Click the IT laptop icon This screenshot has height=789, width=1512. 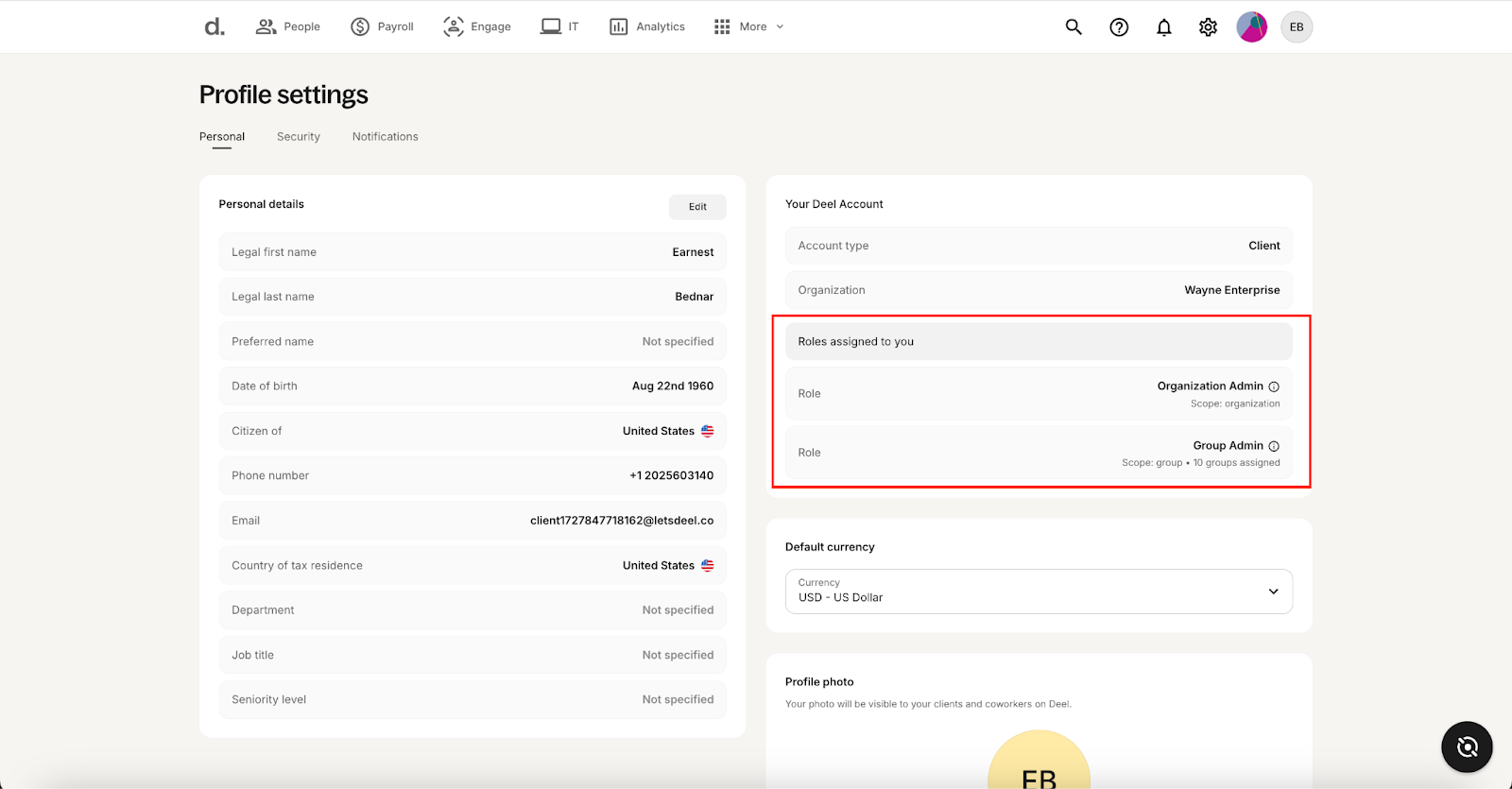(551, 26)
